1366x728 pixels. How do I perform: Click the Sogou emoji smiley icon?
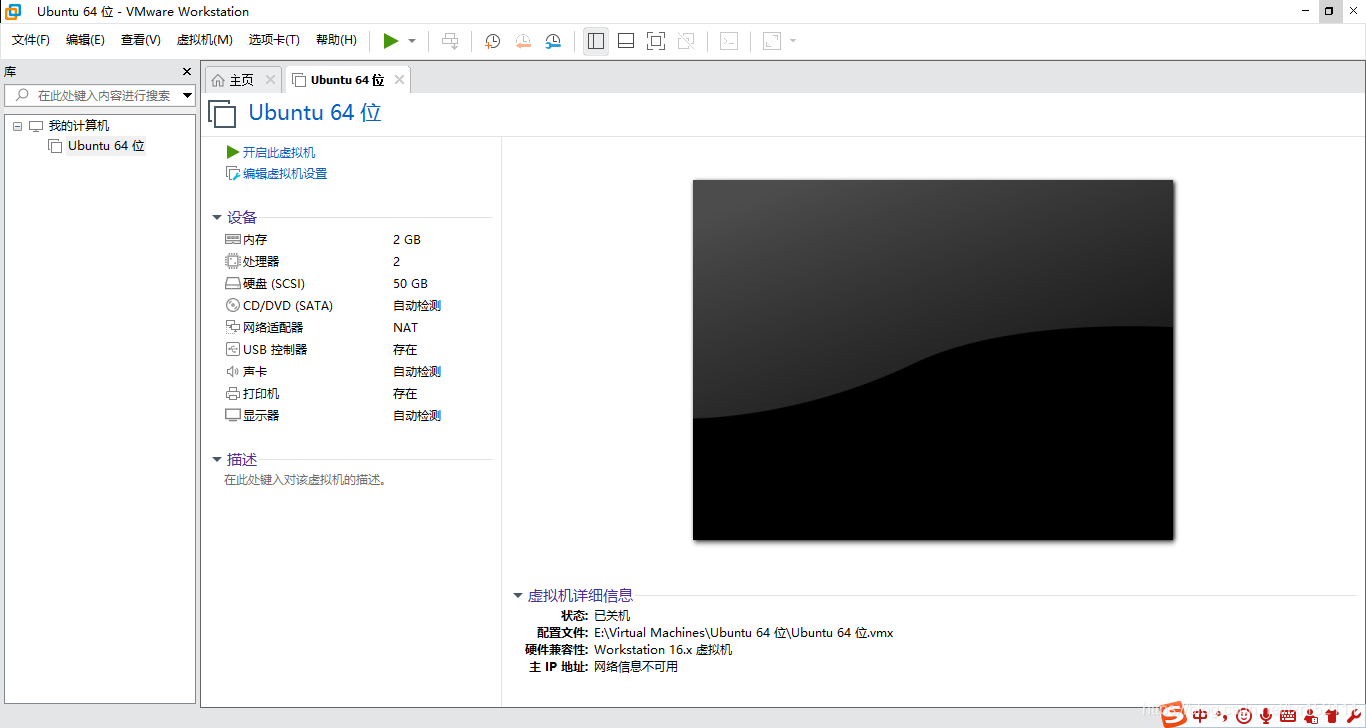[x=1244, y=716]
